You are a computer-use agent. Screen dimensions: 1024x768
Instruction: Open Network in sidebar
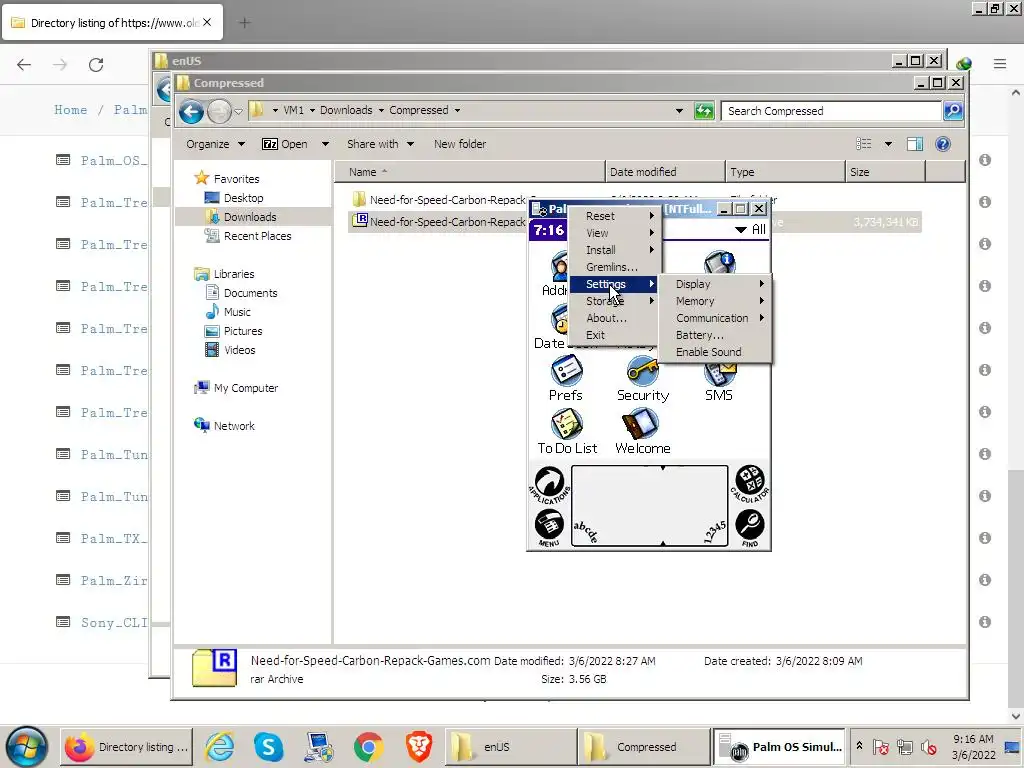coord(234,426)
